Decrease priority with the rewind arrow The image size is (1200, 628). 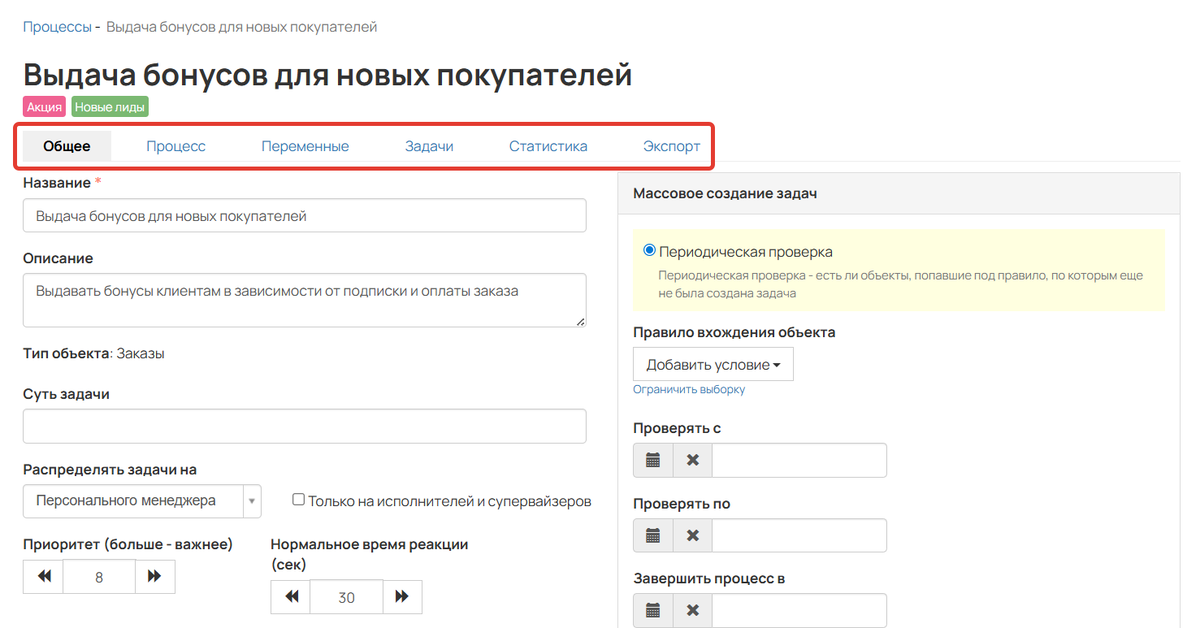(43, 577)
